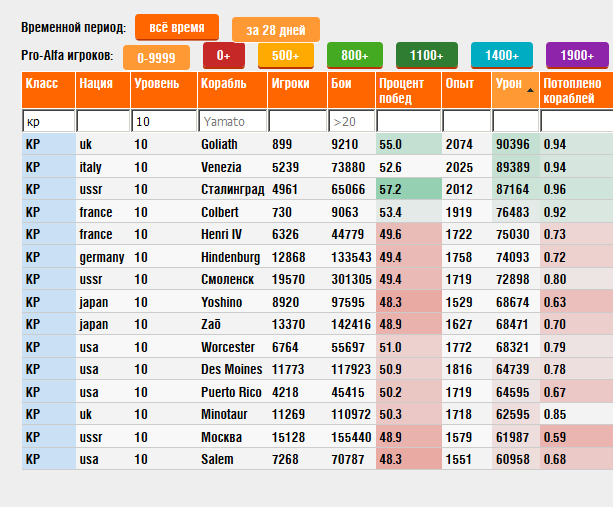This screenshot has height=507, width=613.
Task: Sort by the Урон column sort arrow
Action: pos(530,91)
